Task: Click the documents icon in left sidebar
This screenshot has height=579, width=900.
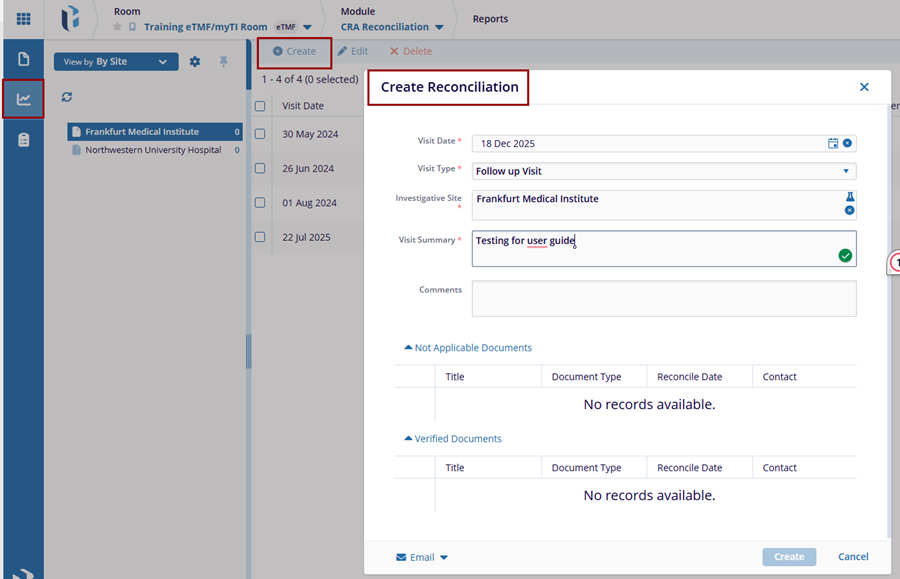Action: [x=23, y=59]
